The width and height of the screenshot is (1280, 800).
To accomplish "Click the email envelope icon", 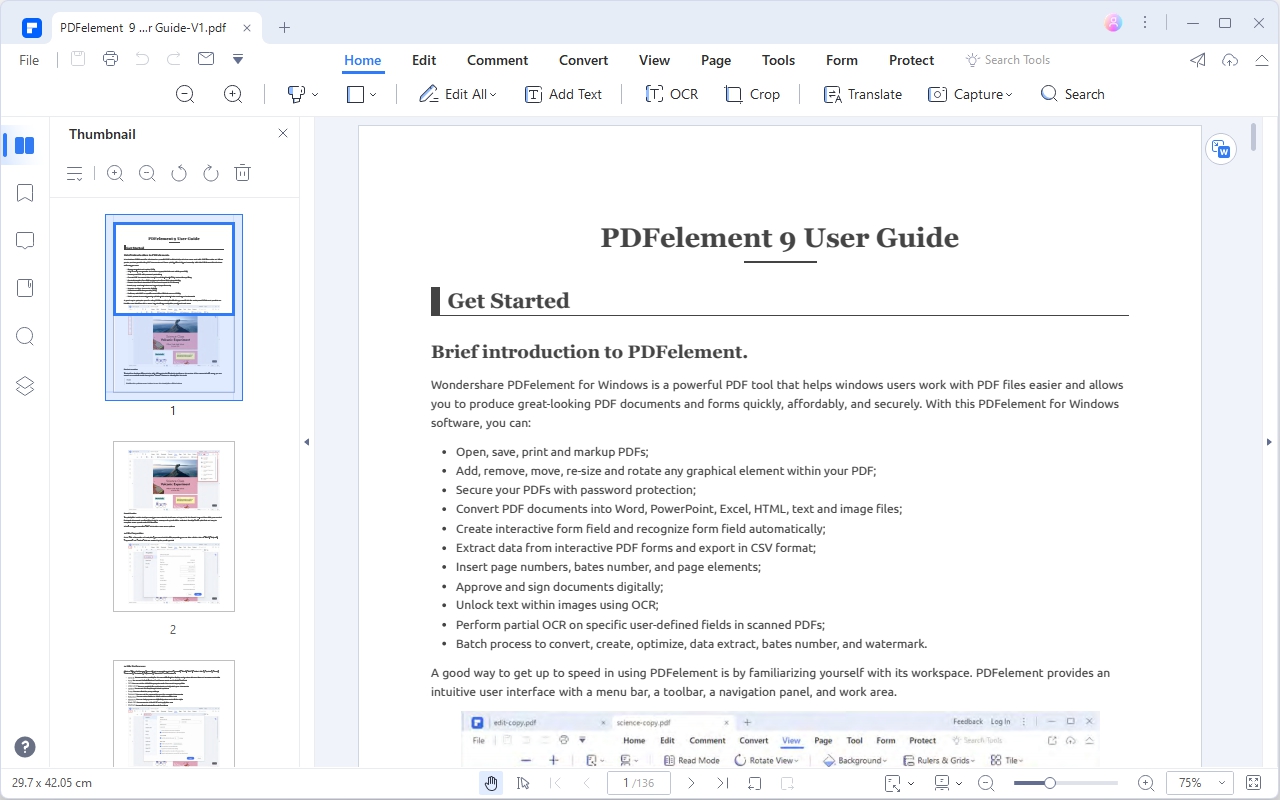I will click(x=206, y=59).
